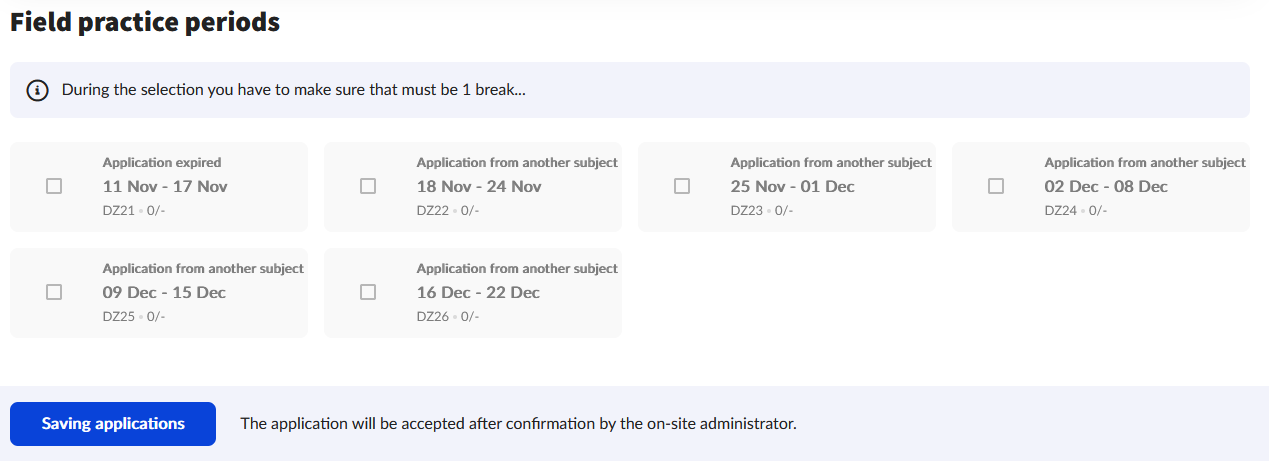Click the "02 Dec - 08 Dec" date label
The width and height of the screenshot is (1269, 461).
pyautogui.click(x=1106, y=186)
